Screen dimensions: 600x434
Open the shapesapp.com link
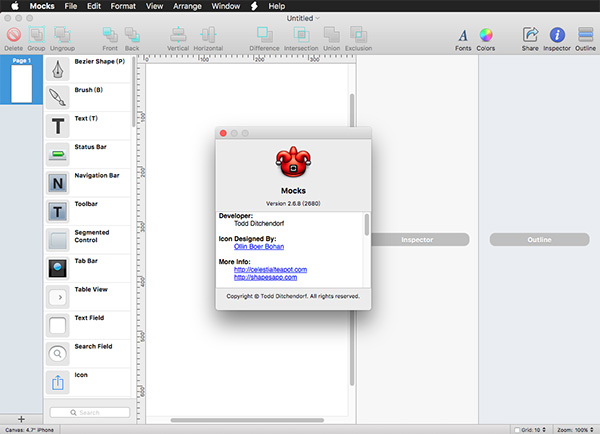(x=266, y=277)
